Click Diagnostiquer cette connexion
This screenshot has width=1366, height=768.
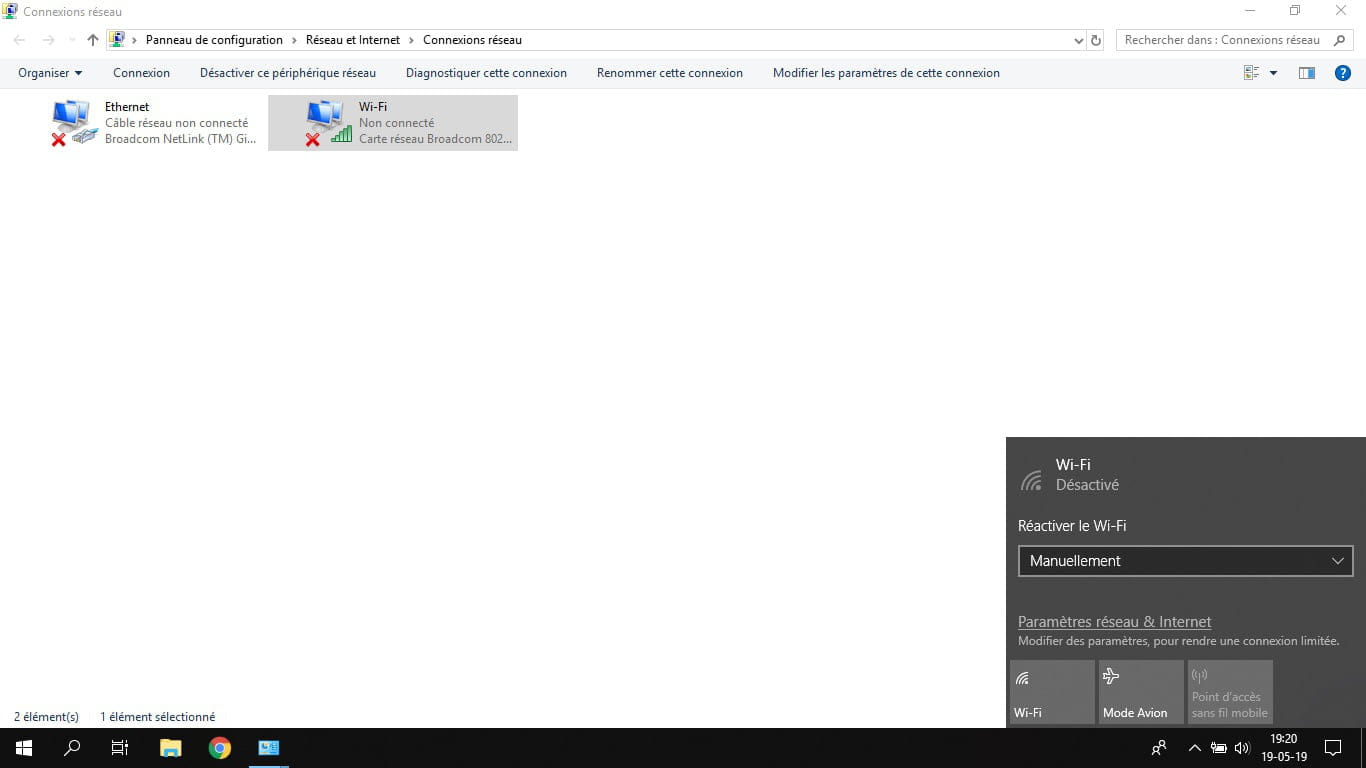(486, 73)
